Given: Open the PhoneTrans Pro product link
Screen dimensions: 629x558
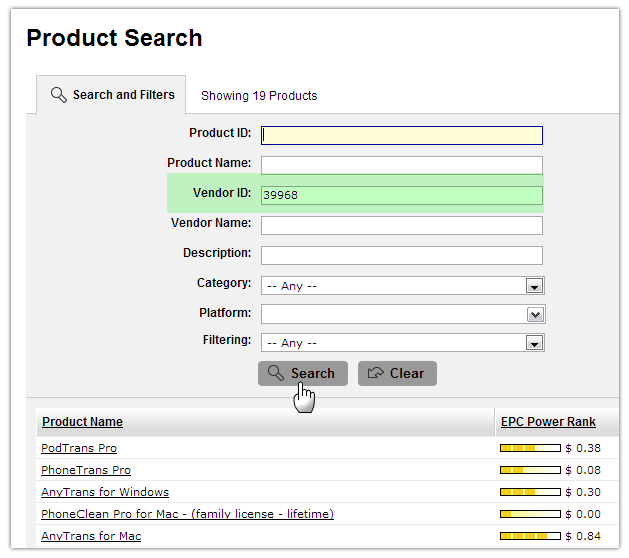Looking at the screenshot, I should tap(86, 470).
